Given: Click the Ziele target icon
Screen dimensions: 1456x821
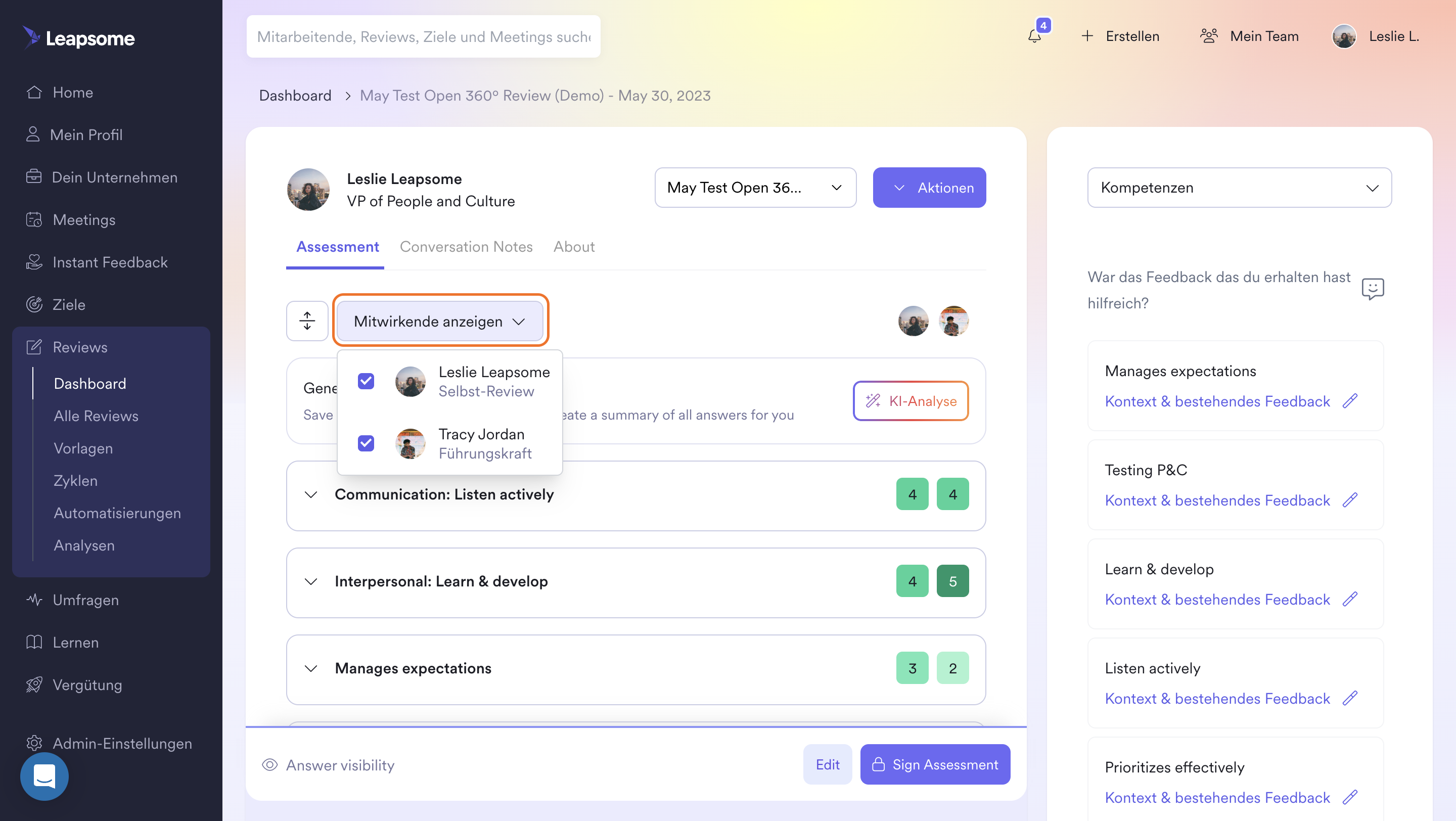Looking at the screenshot, I should [34, 304].
